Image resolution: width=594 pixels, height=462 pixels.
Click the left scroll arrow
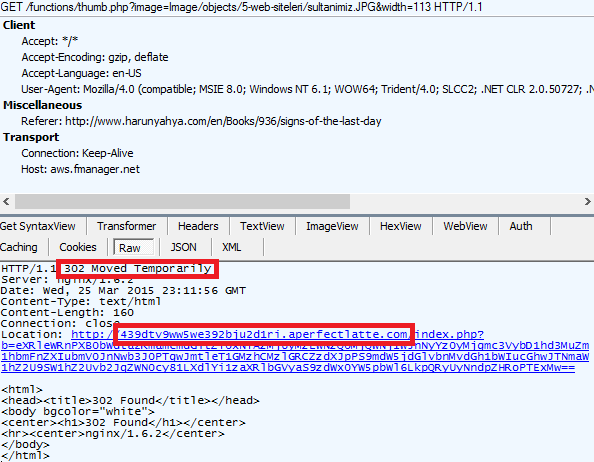coord(6,201)
